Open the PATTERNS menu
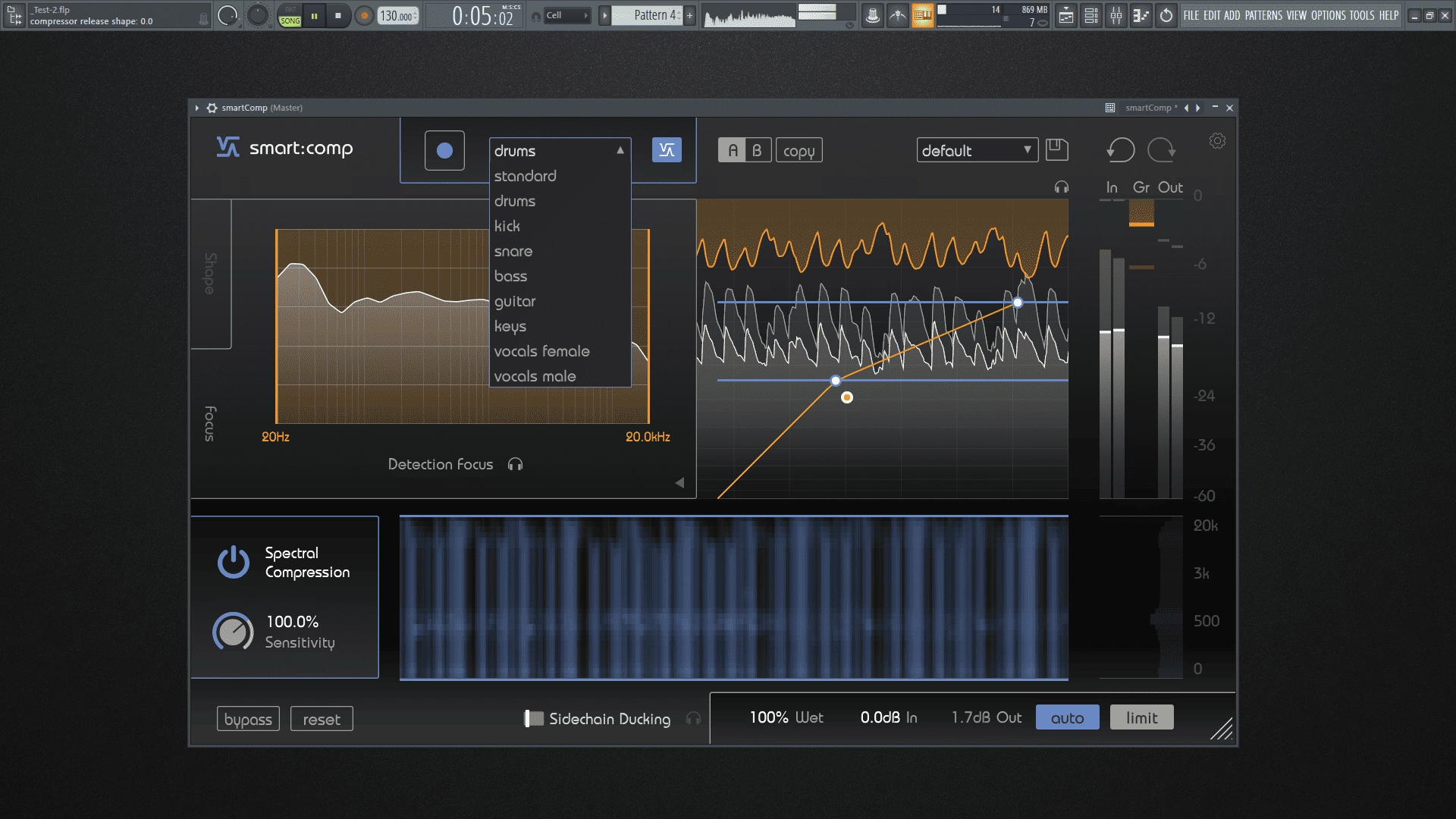The width and height of the screenshot is (1456, 819). (x=1263, y=15)
